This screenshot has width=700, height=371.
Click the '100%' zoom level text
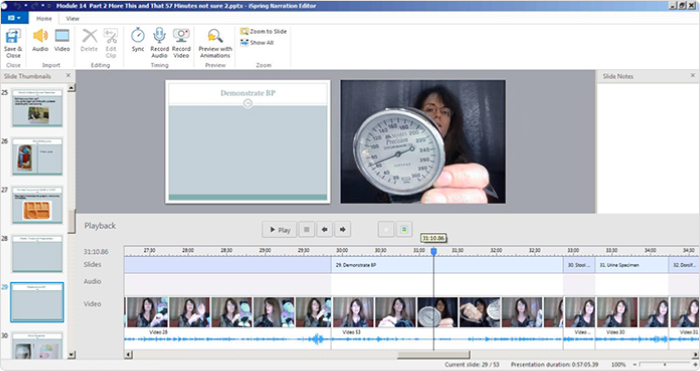pos(618,365)
